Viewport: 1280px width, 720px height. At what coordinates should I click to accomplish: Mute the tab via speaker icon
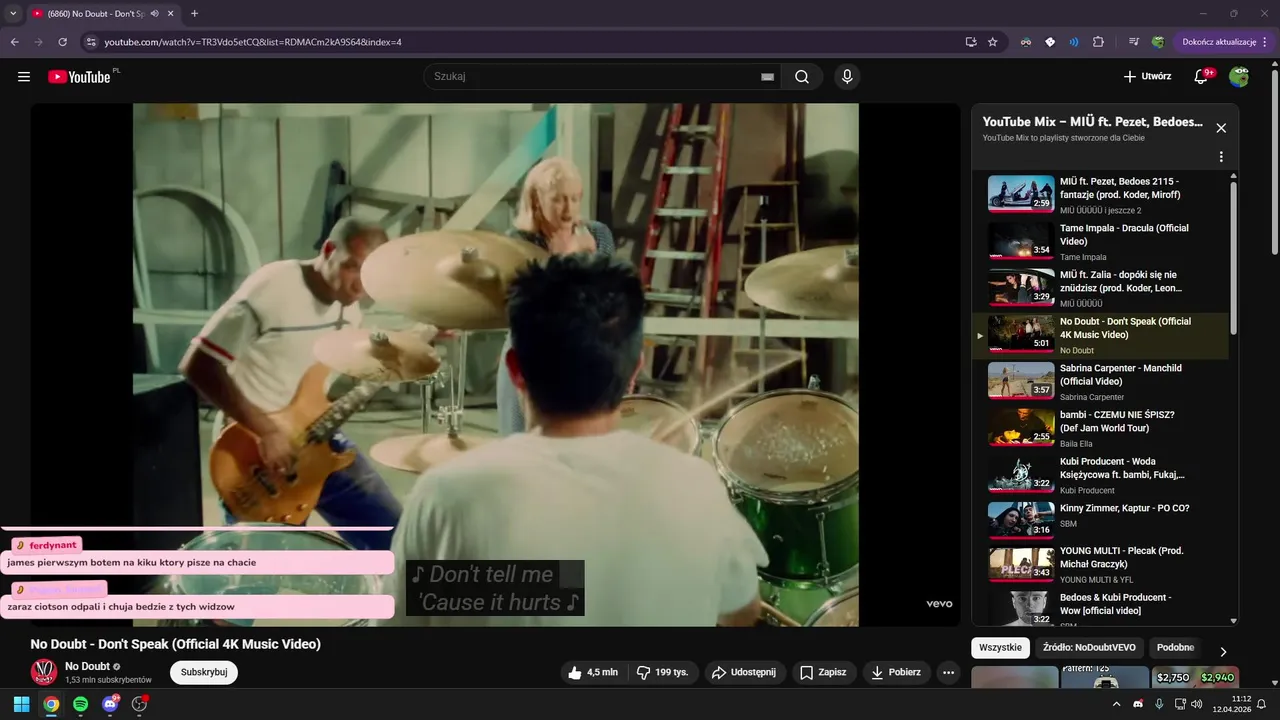coord(154,14)
